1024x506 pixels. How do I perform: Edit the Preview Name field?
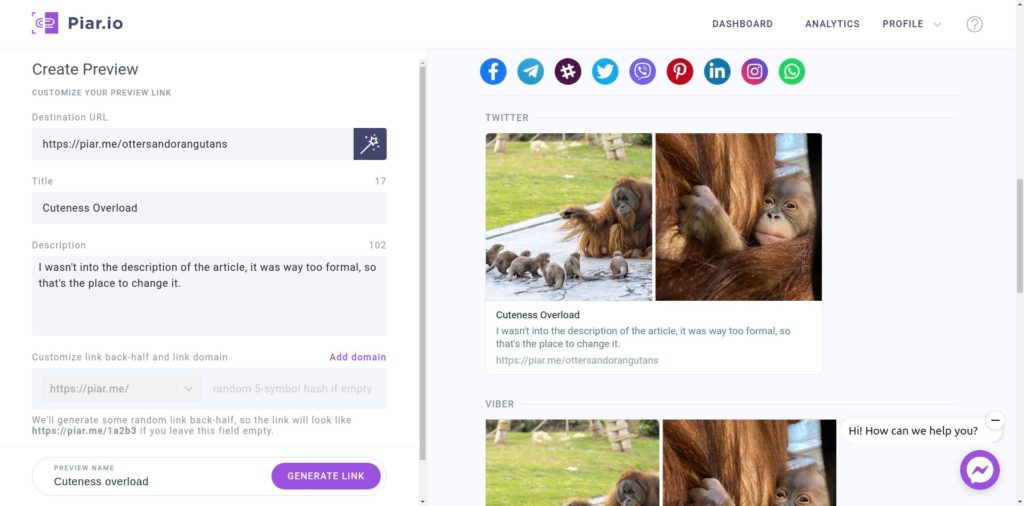pos(157,481)
